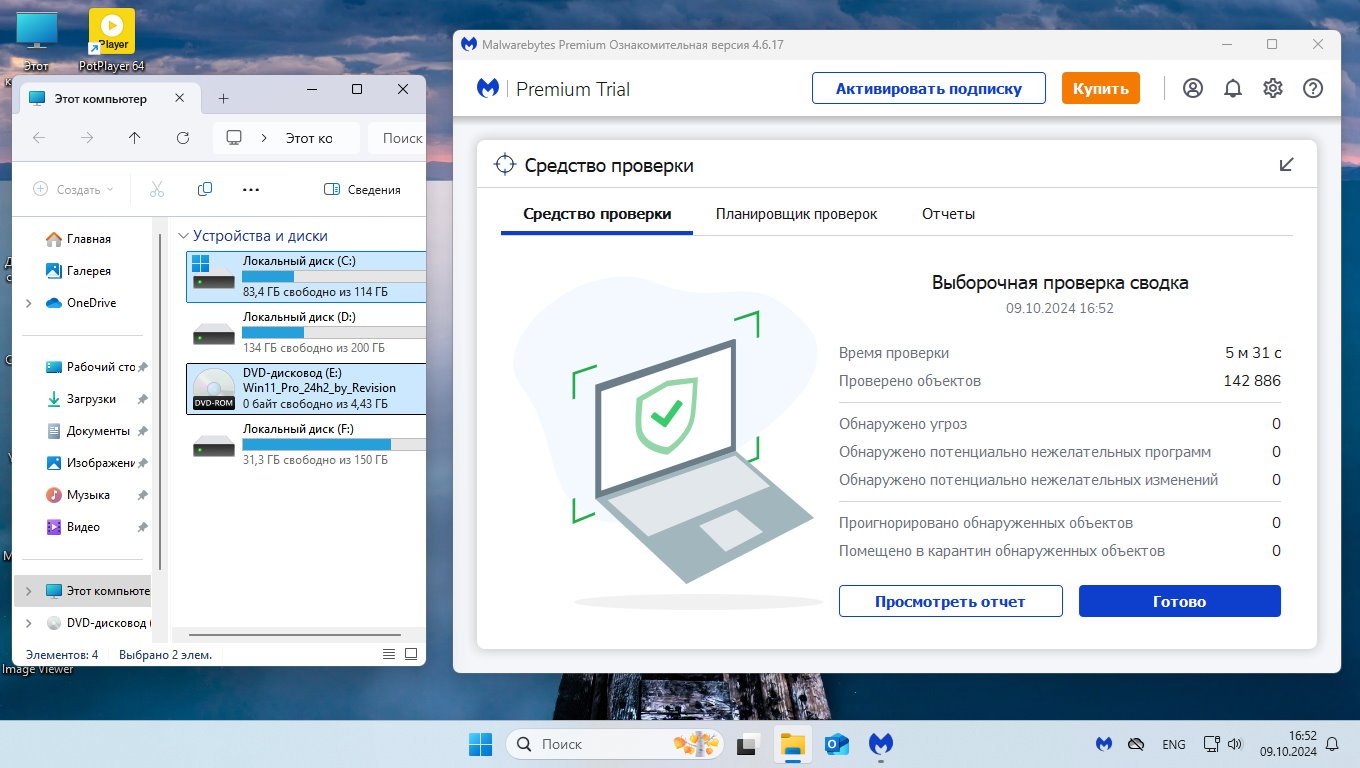Switch Explorer to large thumbnails view
The height and width of the screenshot is (768, 1360).
point(410,654)
